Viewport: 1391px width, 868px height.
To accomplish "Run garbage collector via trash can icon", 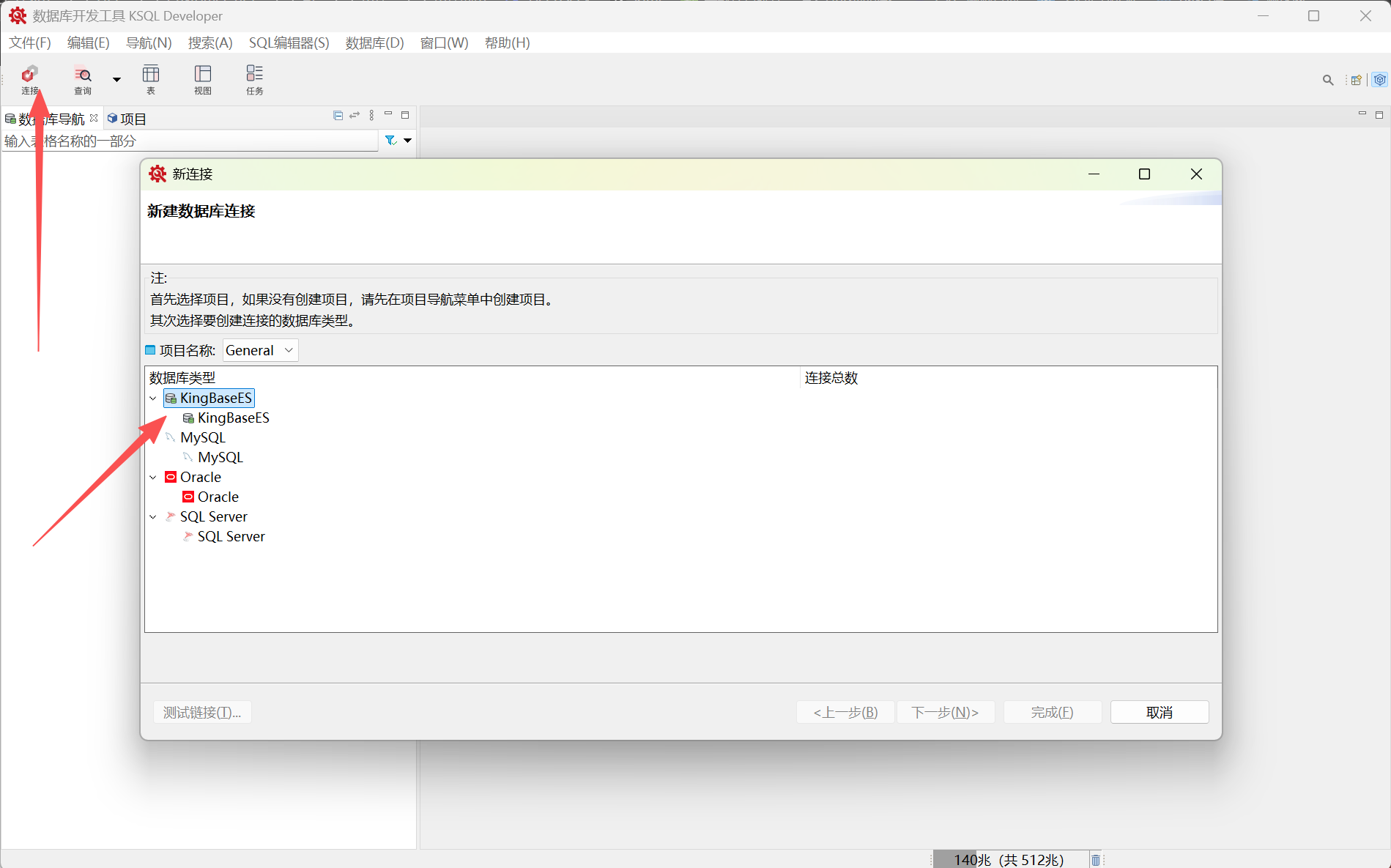I will tap(1095, 860).
